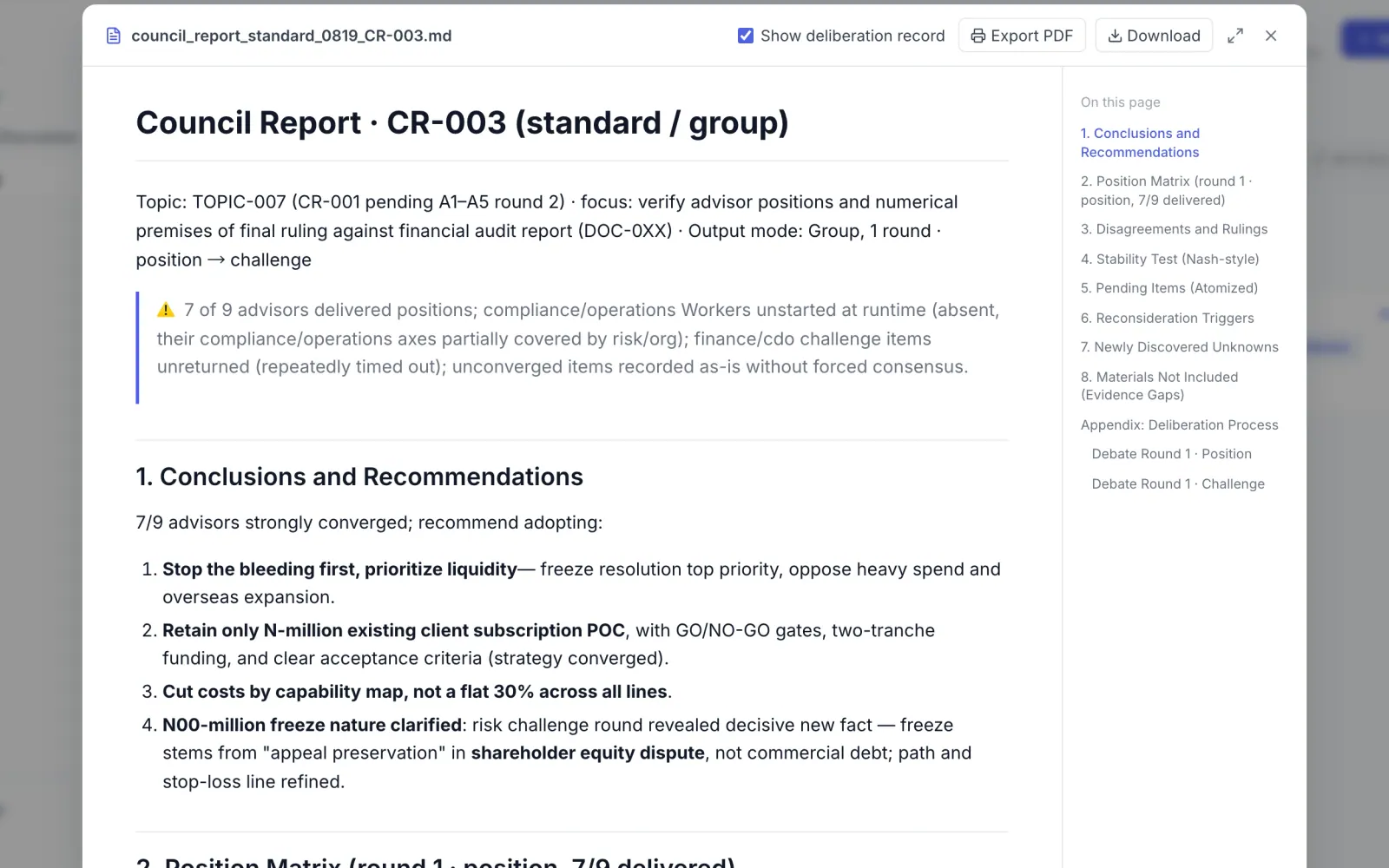Navigate to Stability Test (Nash-style) section
This screenshot has height=868, width=1389.
click(x=1169, y=259)
